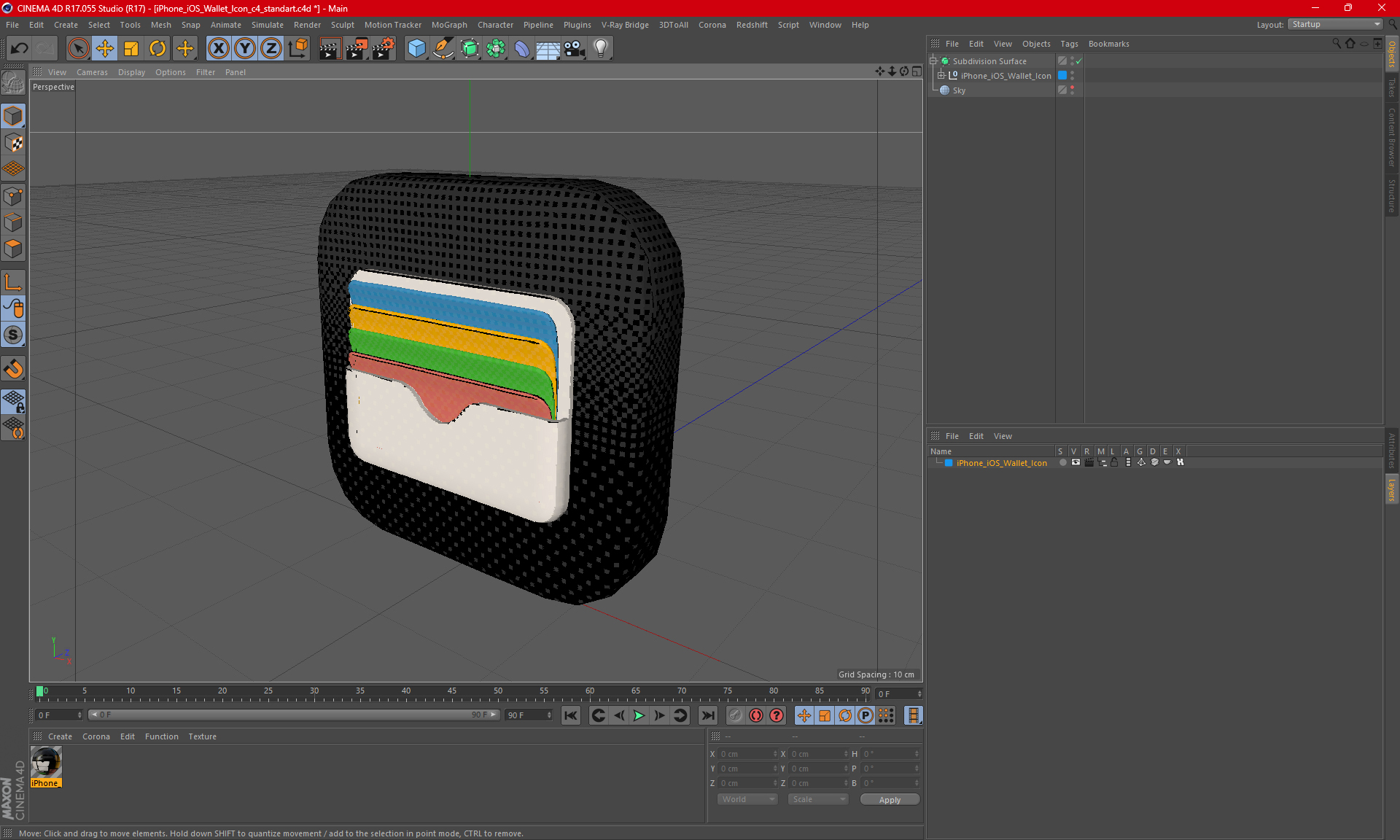
Task: Toggle layer Render clapperboard icon
Action: (1089, 462)
